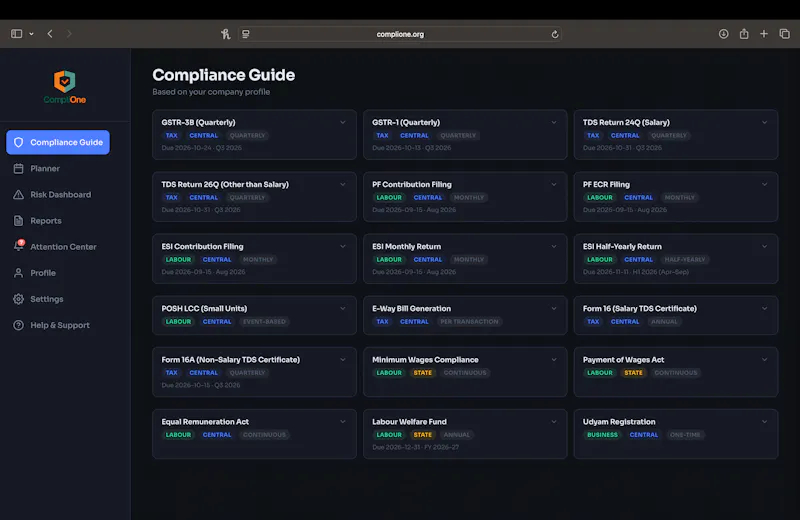
Task: Click the complione.org address bar
Action: click(x=400, y=34)
